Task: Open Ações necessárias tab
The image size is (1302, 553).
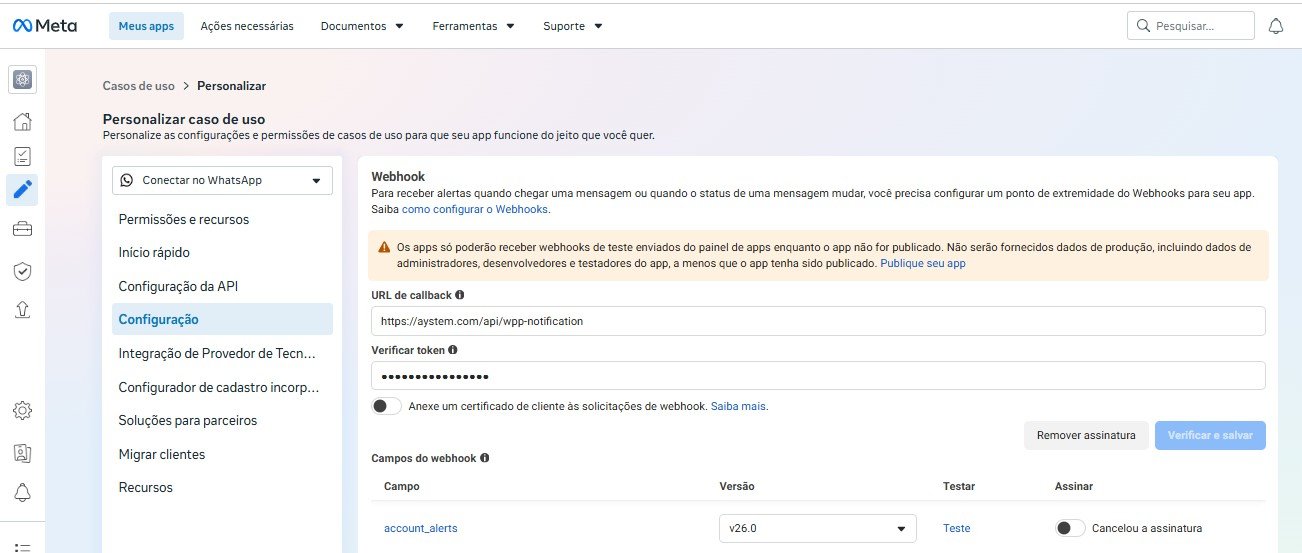Action: (247, 26)
